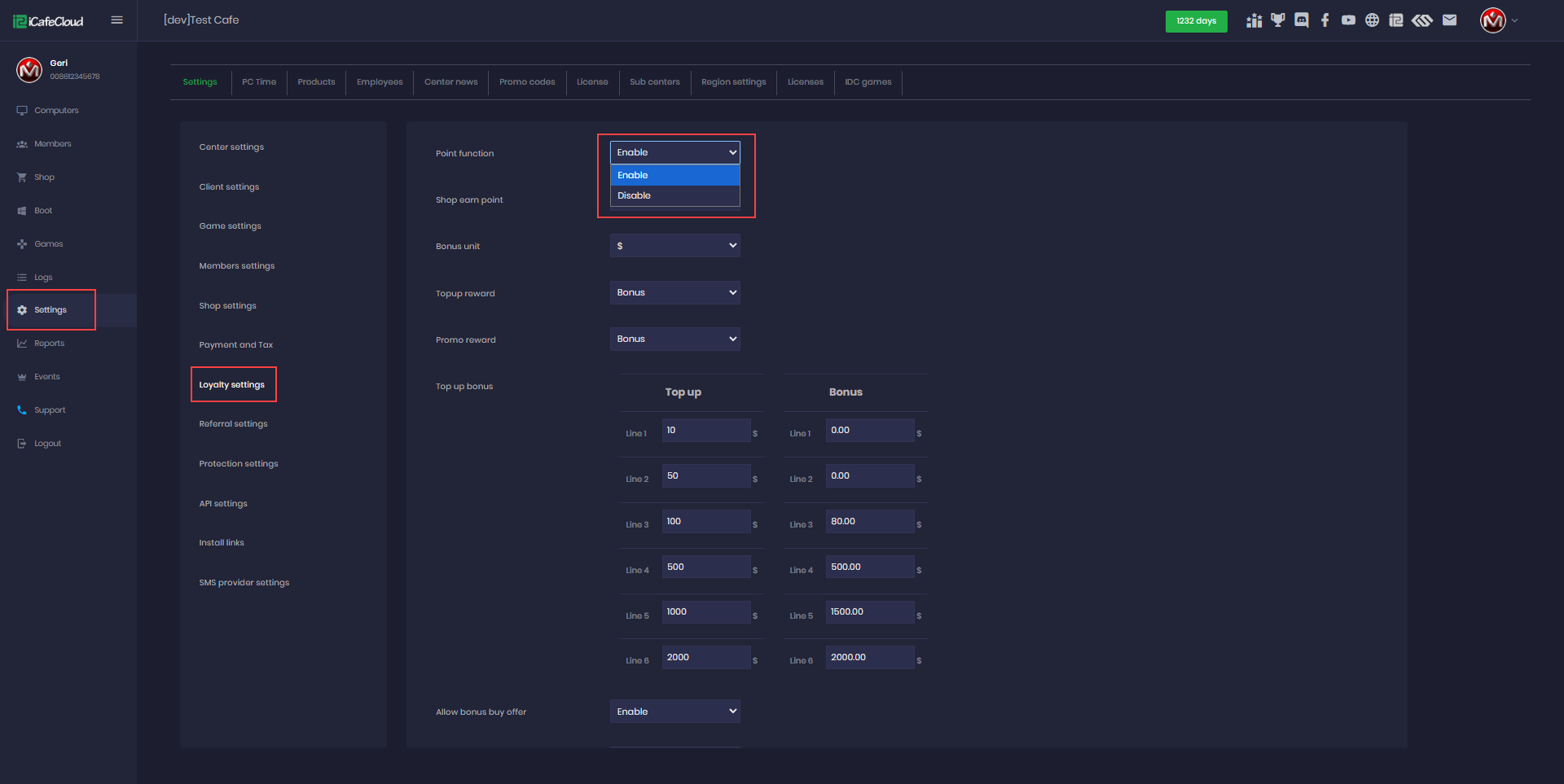Go to Reports in the left sidebar
1564x784 pixels.
49,344
